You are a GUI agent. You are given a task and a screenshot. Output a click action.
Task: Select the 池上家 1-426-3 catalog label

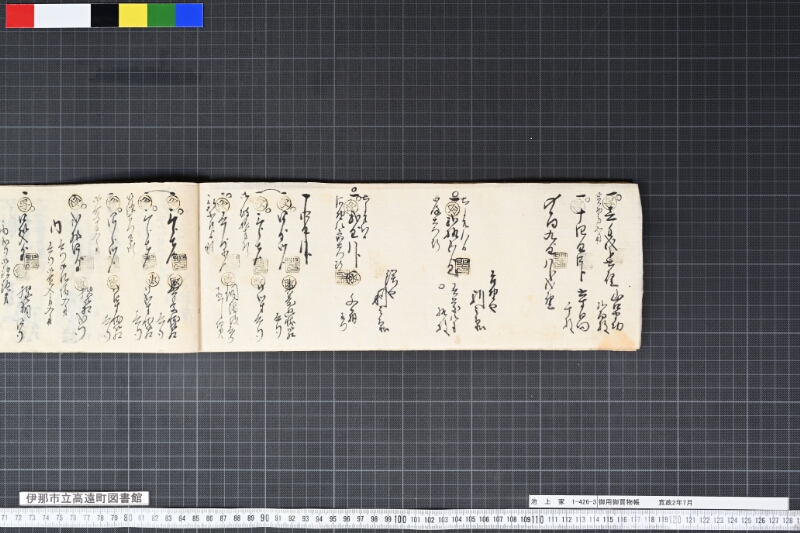[x=563, y=502]
